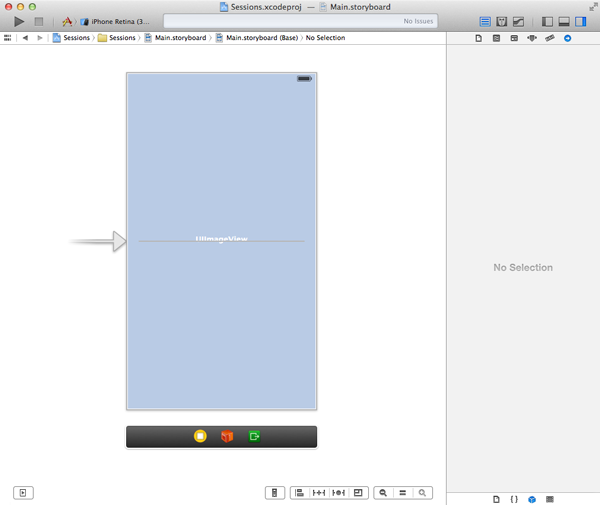Open the related items grid menu

click(x=8, y=38)
